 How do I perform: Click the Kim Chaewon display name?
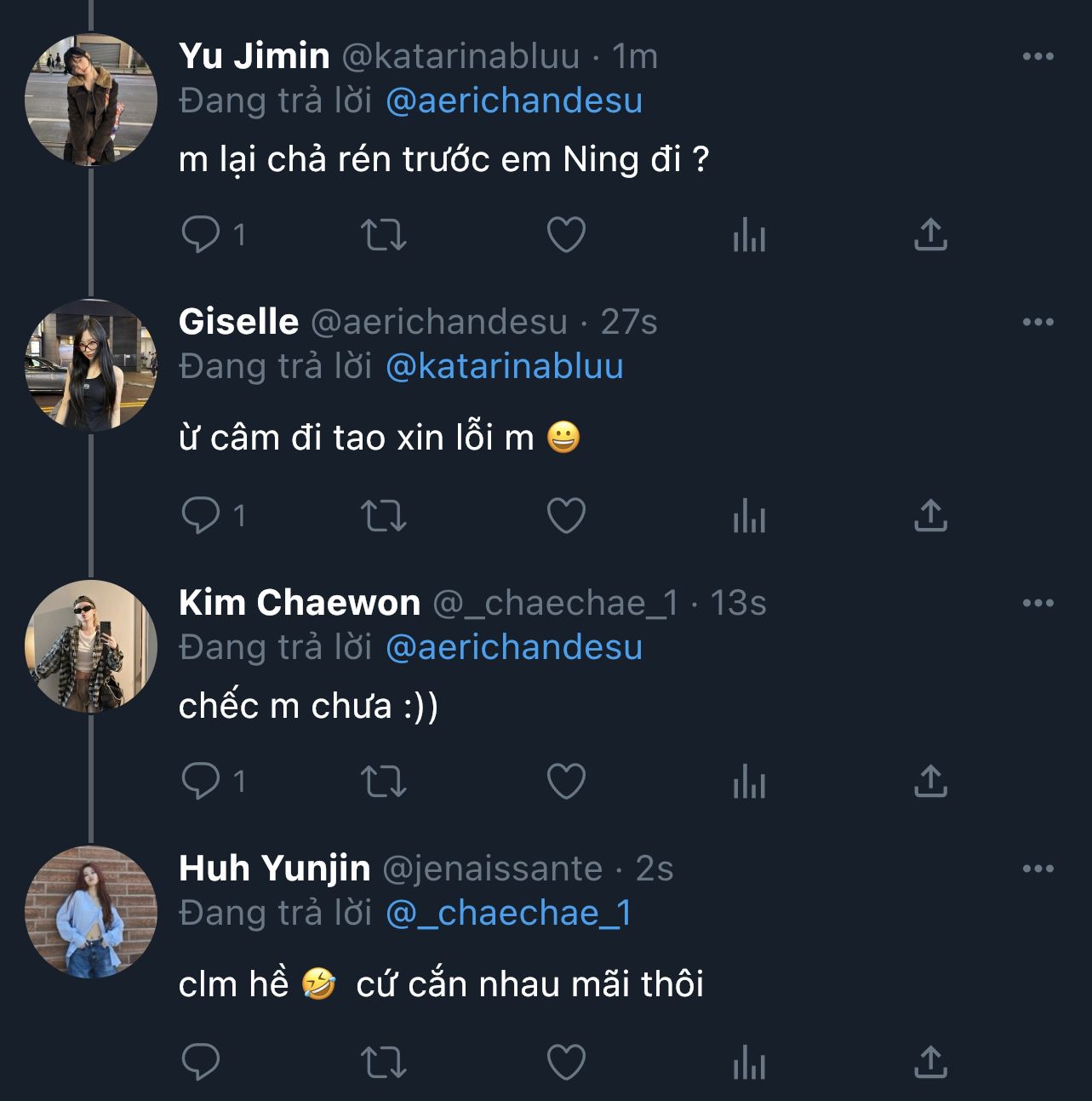300,603
